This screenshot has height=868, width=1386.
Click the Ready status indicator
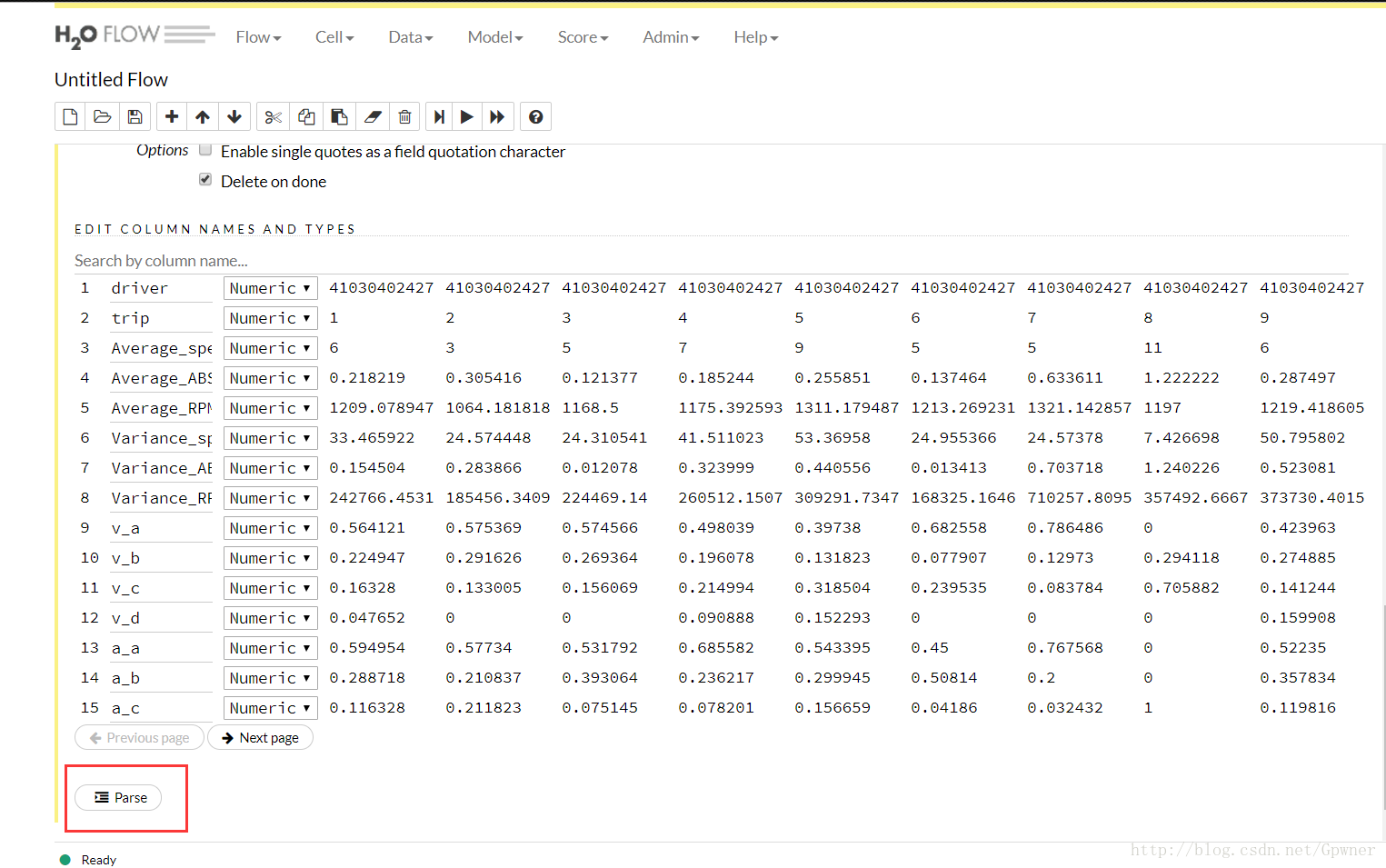point(88,860)
